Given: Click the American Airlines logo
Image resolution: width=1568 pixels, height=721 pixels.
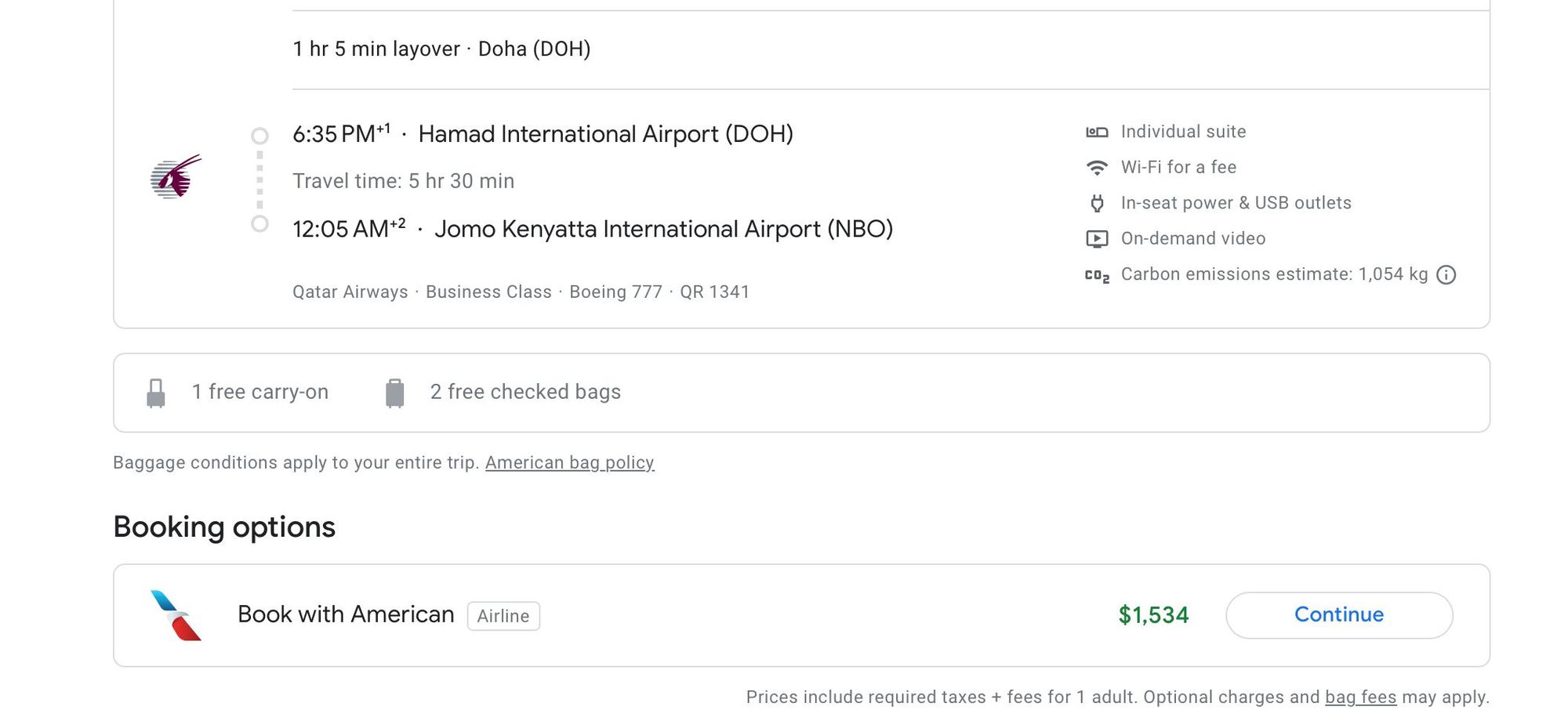Looking at the screenshot, I should tap(176, 615).
